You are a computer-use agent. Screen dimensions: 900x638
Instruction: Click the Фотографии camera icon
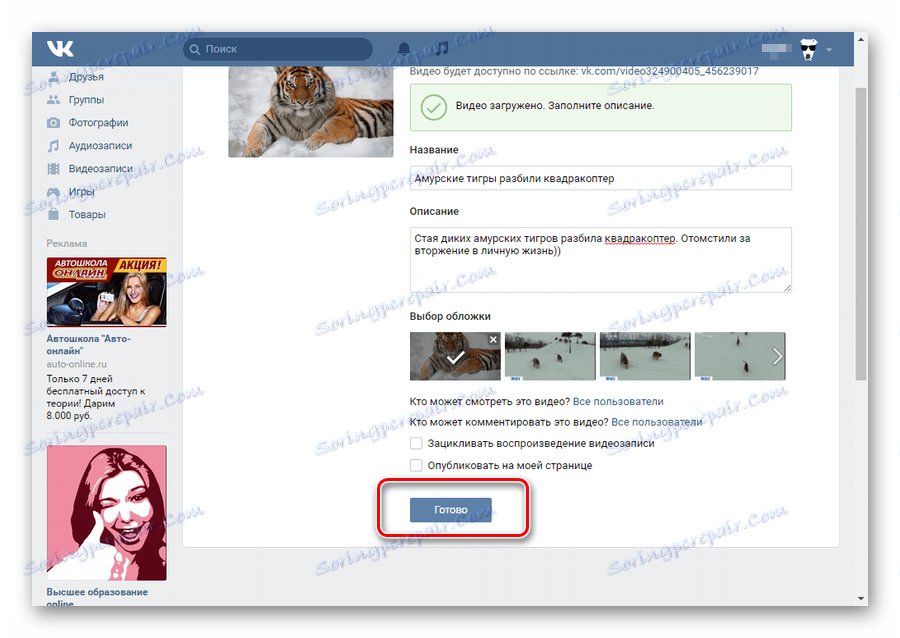tap(53, 123)
